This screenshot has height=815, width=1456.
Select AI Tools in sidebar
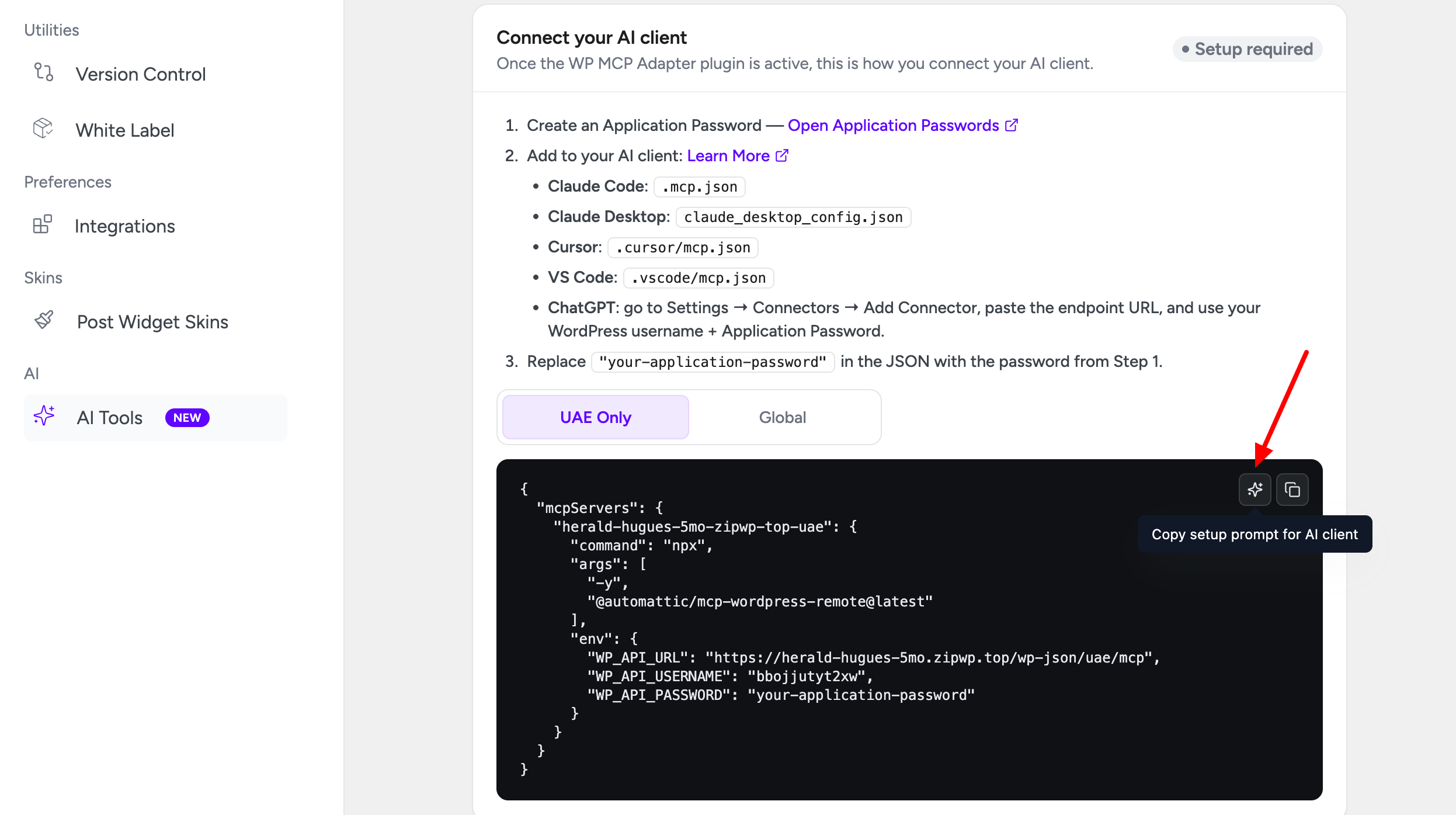(x=155, y=418)
